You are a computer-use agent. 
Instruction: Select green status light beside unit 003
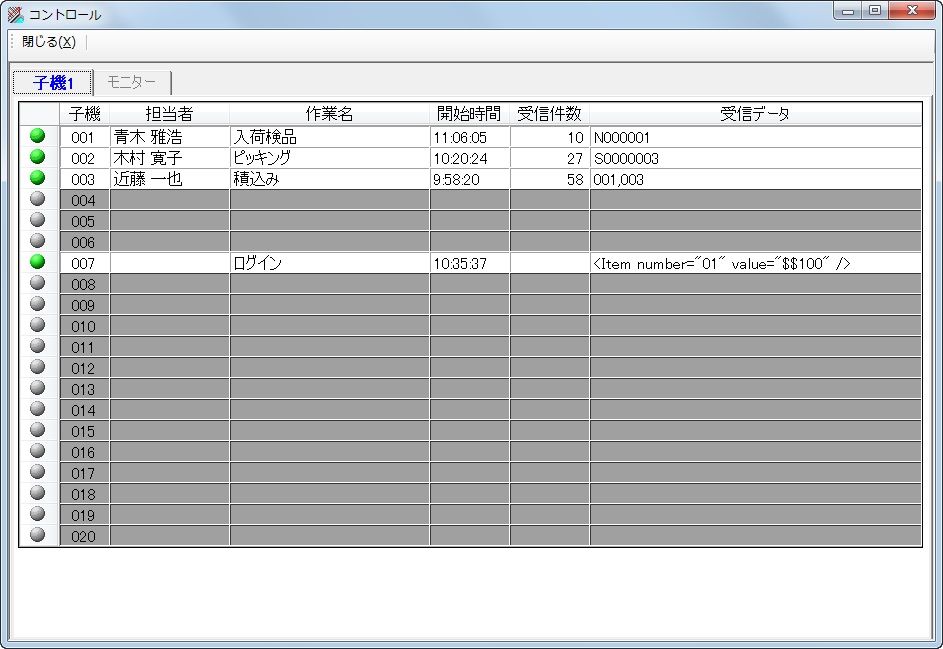pyautogui.click(x=38, y=178)
